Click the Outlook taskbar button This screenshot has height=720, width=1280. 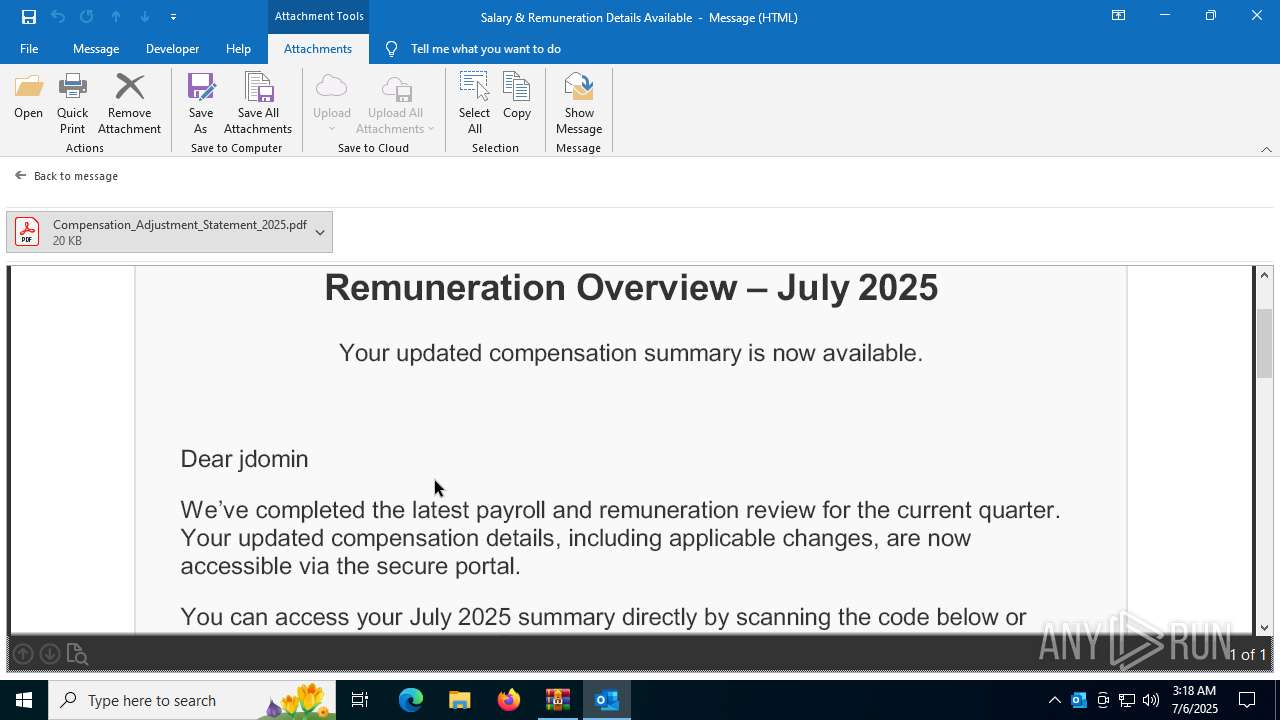(607, 700)
